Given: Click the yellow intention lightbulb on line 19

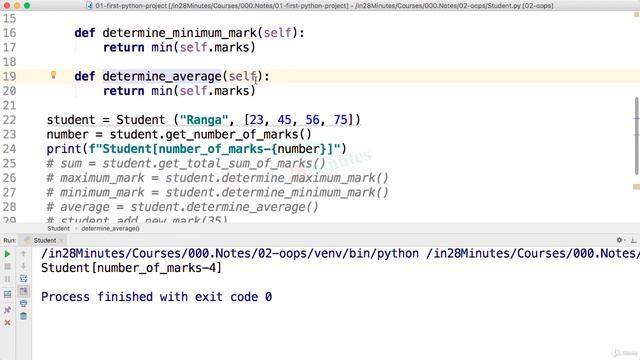Looking at the screenshot, I should click(53, 75).
